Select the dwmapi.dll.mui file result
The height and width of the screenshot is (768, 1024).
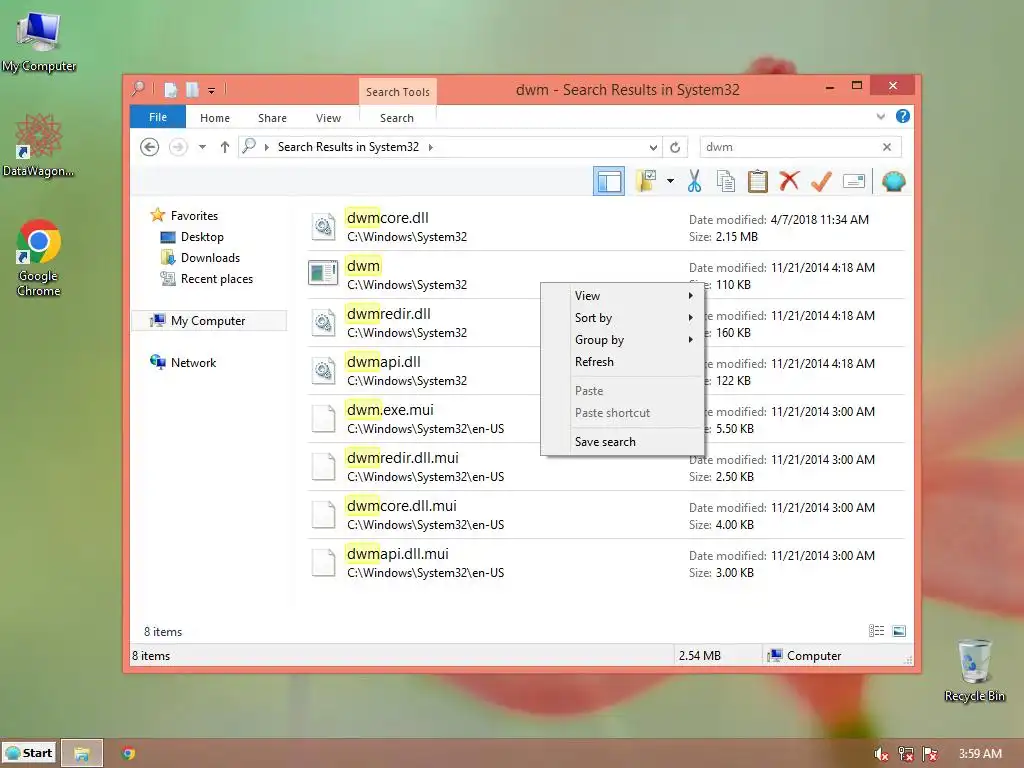tap(605, 563)
